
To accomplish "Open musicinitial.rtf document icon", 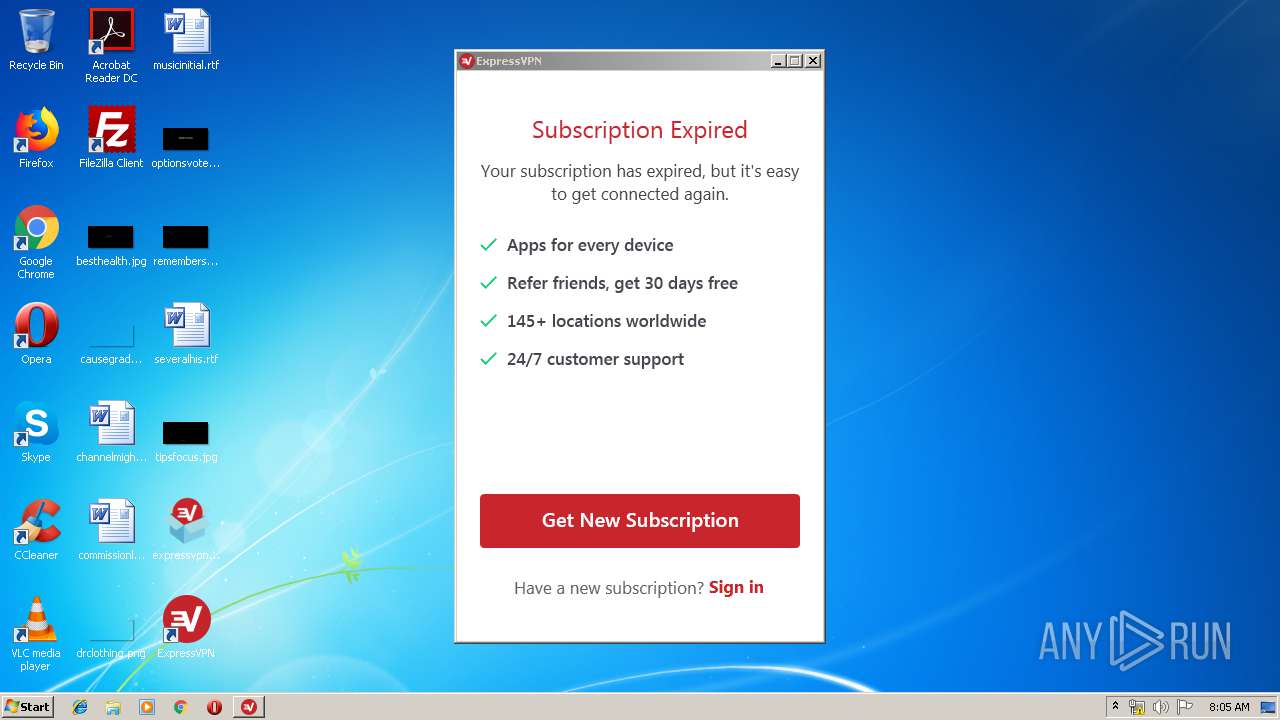I will pos(186,40).
